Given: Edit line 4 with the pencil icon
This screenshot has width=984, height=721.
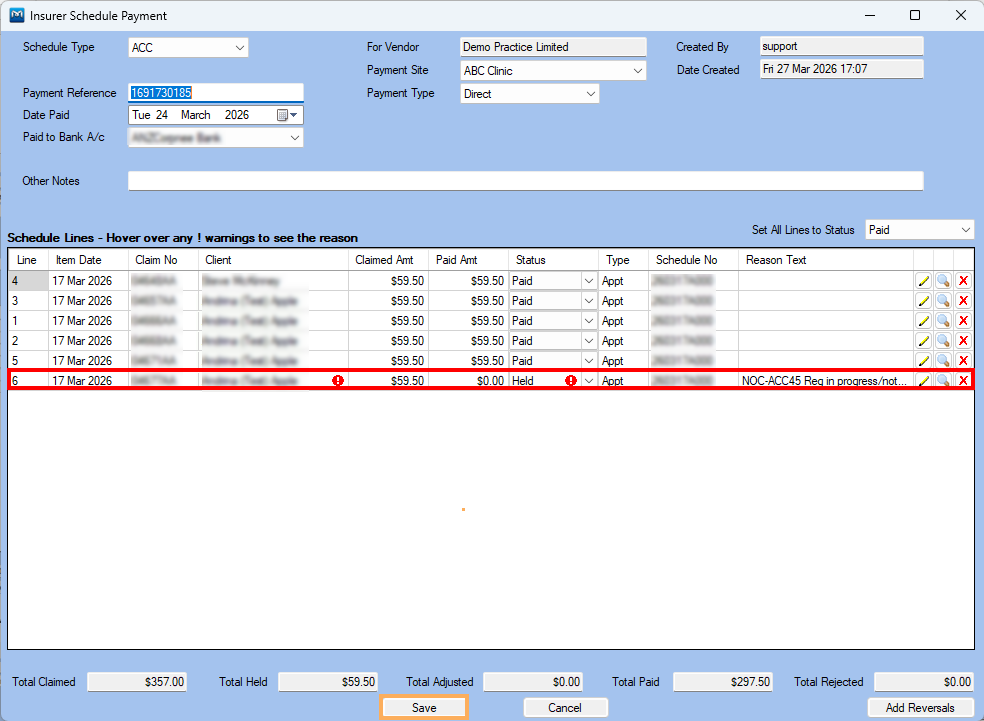Looking at the screenshot, I should [923, 281].
